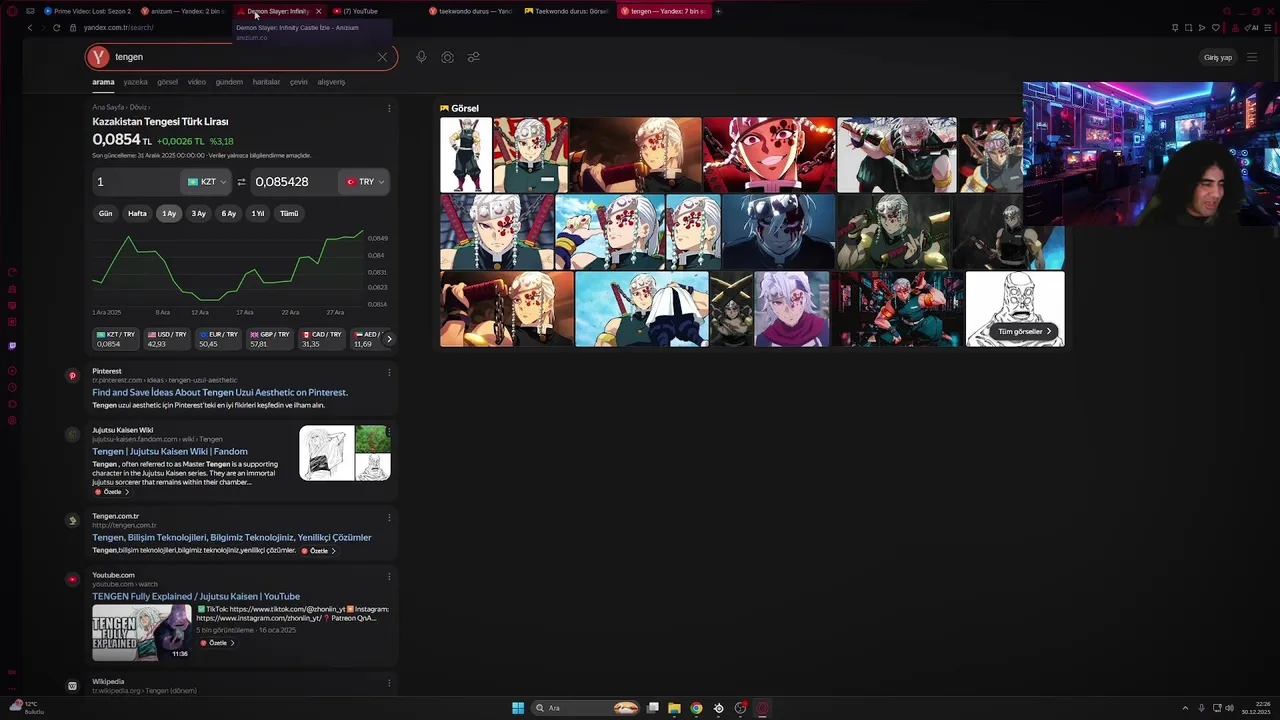Switch to the video search tab
The height and width of the screenshot is (720, 1280).
(x=196, y=82)
